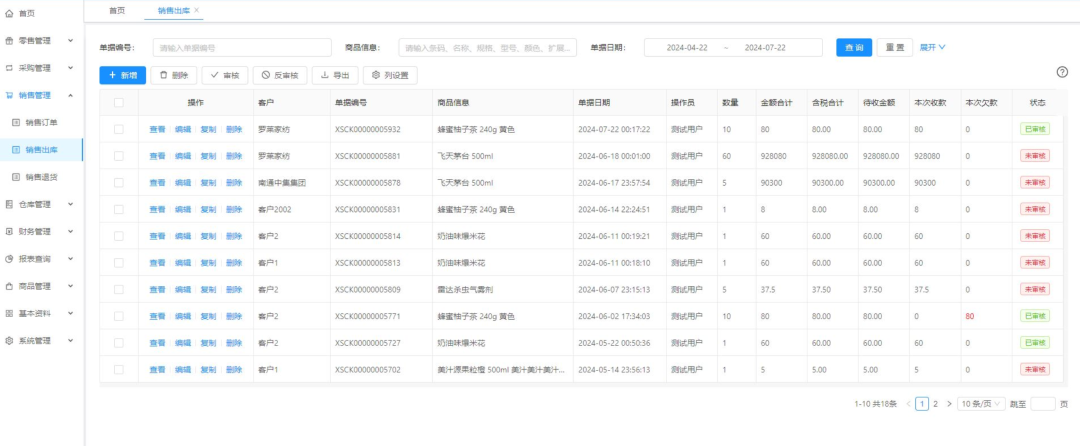Expand more filters with 展开
This screenshot has height=446, width=1080.
tap(932, 47)
